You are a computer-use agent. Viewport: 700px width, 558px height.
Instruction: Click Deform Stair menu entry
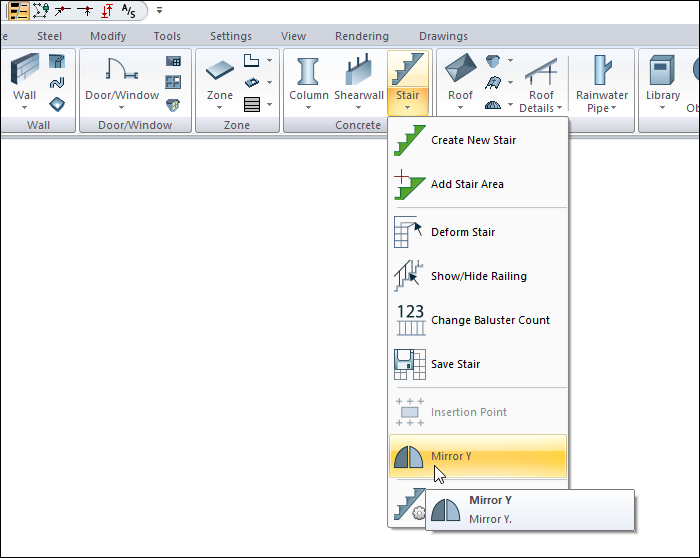click(x=463, y=233)
